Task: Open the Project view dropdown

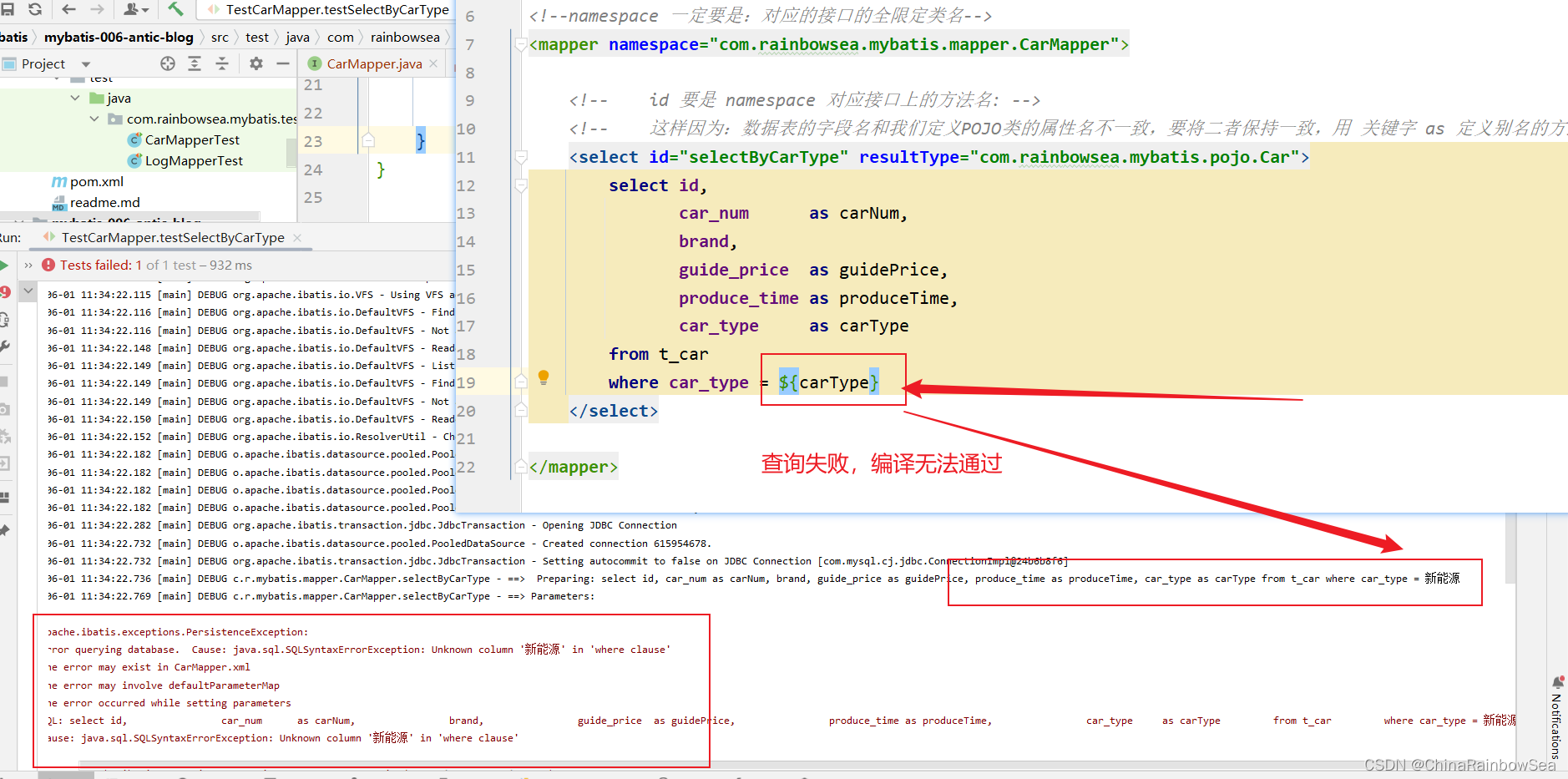Action: (x=86, y=64)
